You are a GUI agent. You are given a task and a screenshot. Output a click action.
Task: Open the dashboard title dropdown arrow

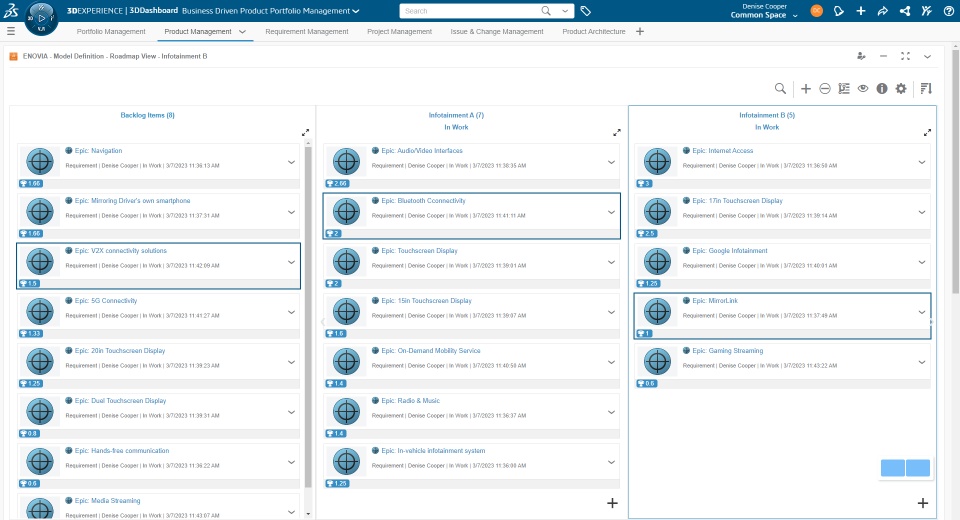click(356, 11)
